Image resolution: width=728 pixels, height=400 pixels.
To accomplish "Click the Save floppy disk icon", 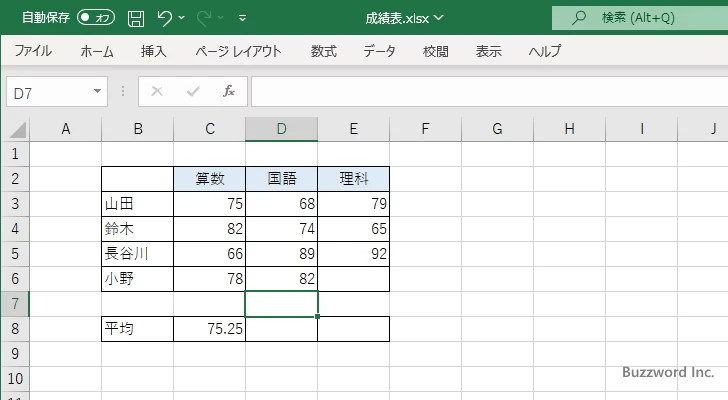I will 136,18.
